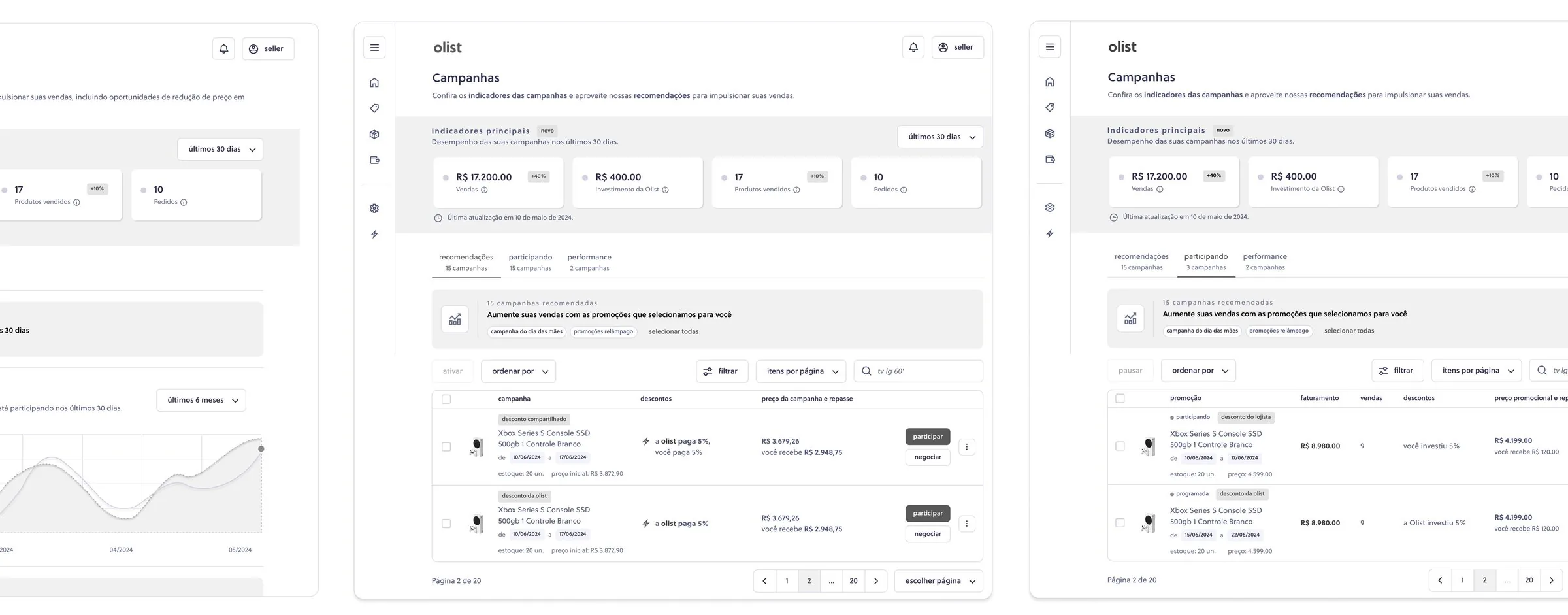Viewport: 1568px width, 615px height.
Task: Check the programada Xbox row in right panel
Action: pyautogui.click(x=1120, y=523)
